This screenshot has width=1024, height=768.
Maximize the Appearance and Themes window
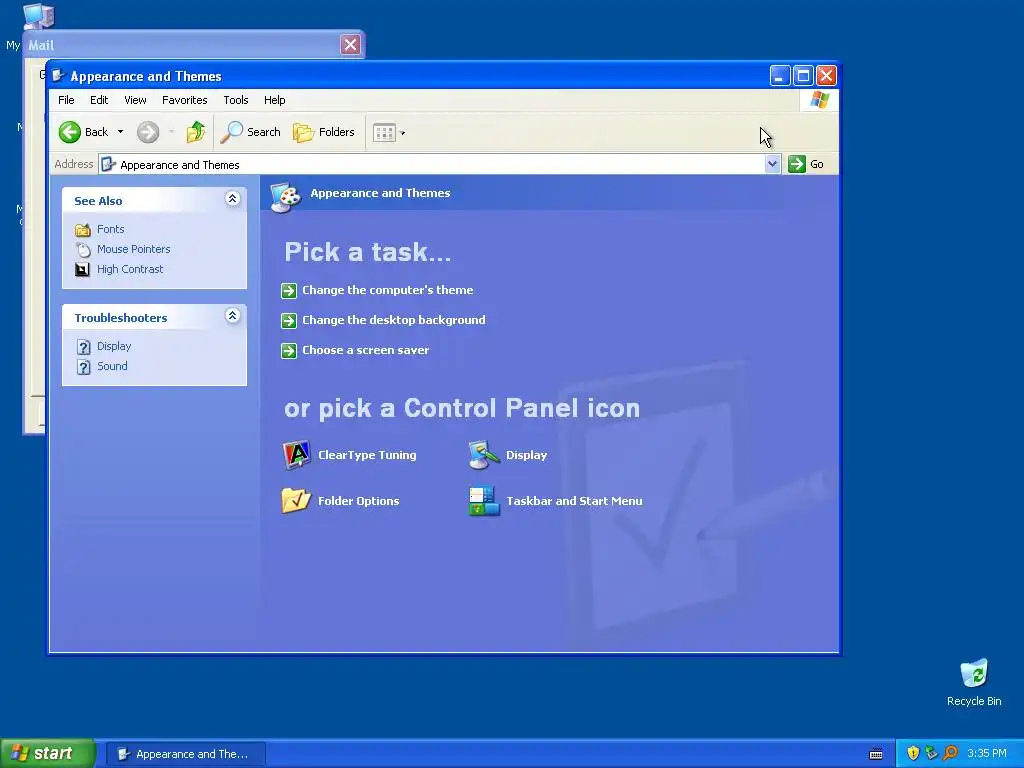coord(803,76)
